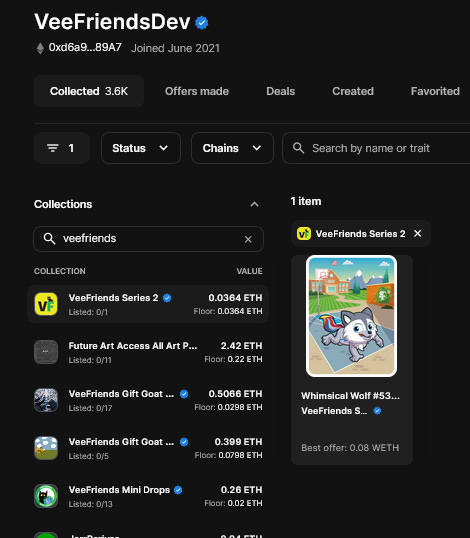
Task: Click Listed: 0/11 text
Action: click(90, 360)
